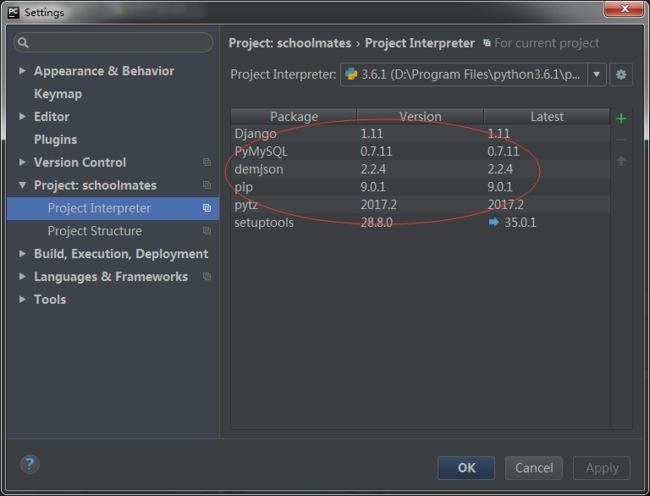Screen dimensions: 650x496
Task: Open the Keymap settings page
Action: (x=58, y=94)
